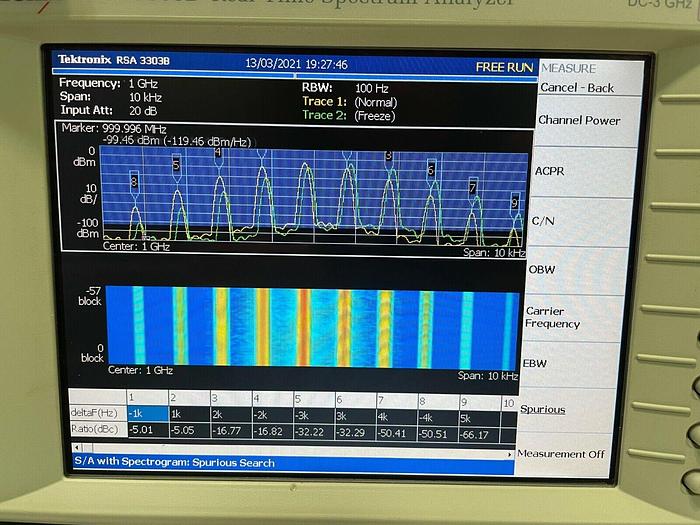700x525 pixels.
Task: Click the -32.22 ratio value
Action: 314,433
